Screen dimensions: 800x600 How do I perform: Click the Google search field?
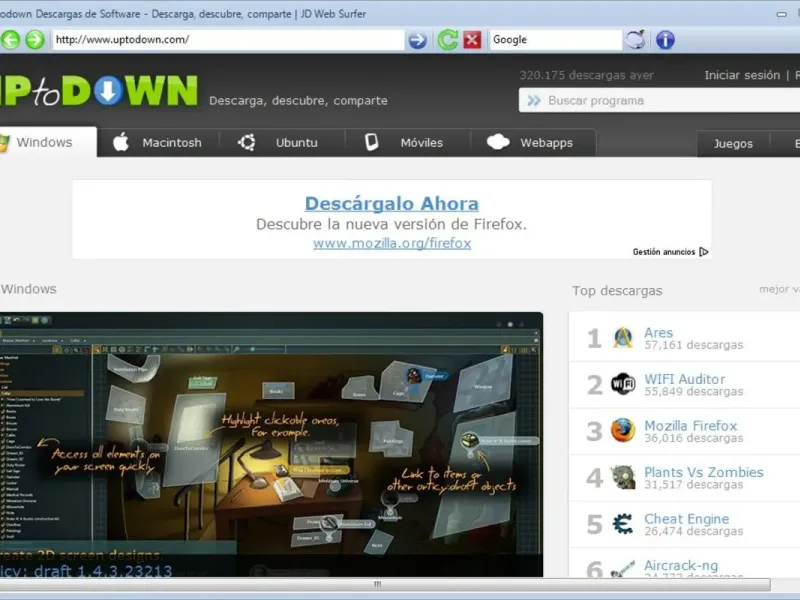(556, 40)
